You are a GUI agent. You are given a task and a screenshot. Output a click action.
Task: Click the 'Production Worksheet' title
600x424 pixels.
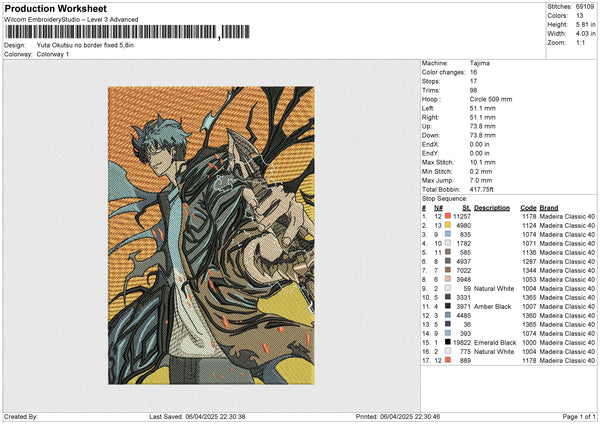(x=55, y=8)
